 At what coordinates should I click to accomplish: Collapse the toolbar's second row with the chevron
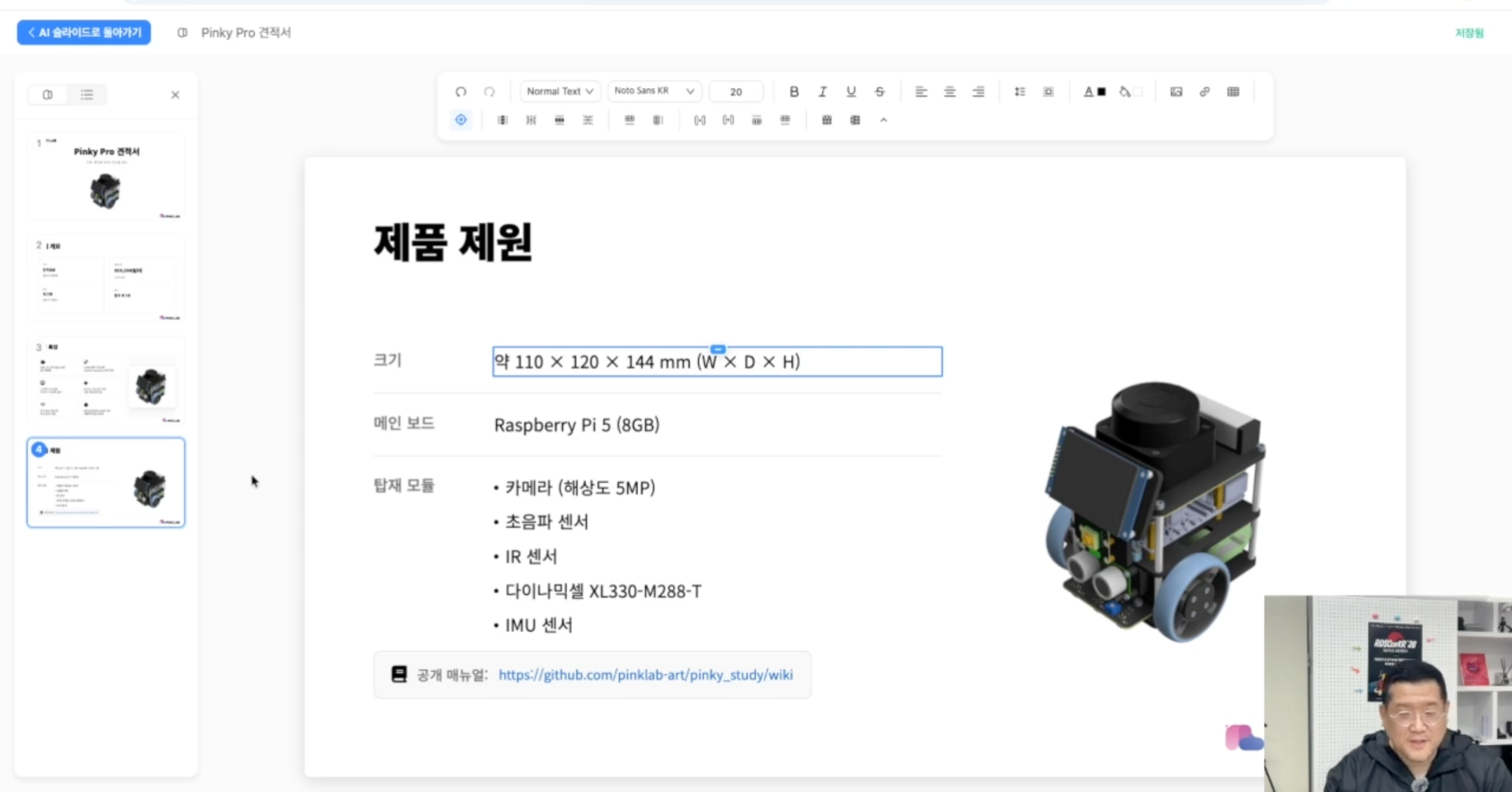point(884,120)
